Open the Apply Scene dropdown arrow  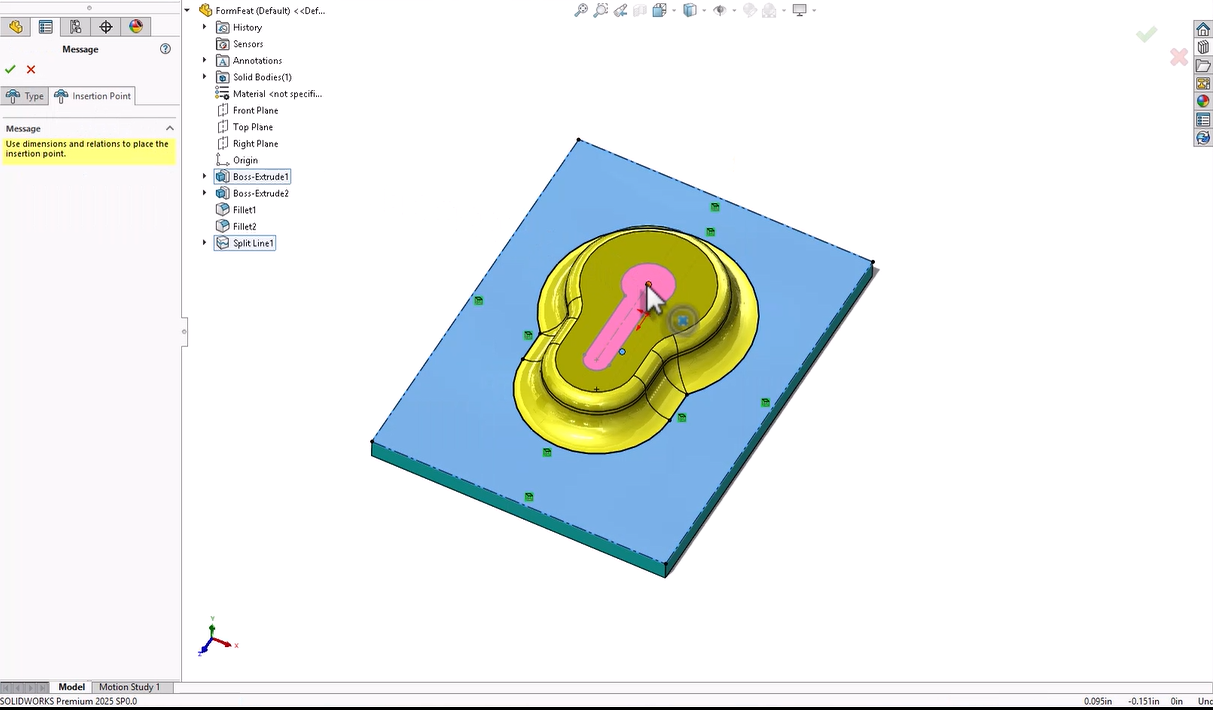pos(783,10)
